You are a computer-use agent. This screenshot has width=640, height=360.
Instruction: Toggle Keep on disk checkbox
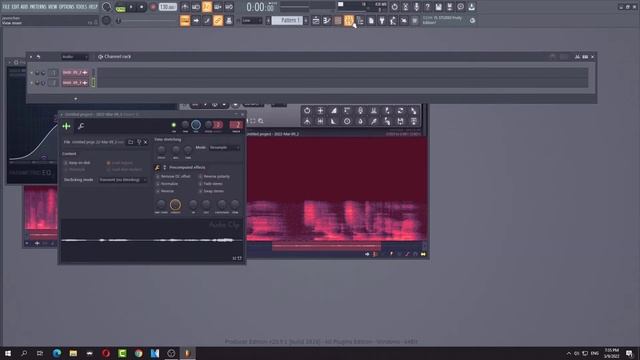[66, 163]
